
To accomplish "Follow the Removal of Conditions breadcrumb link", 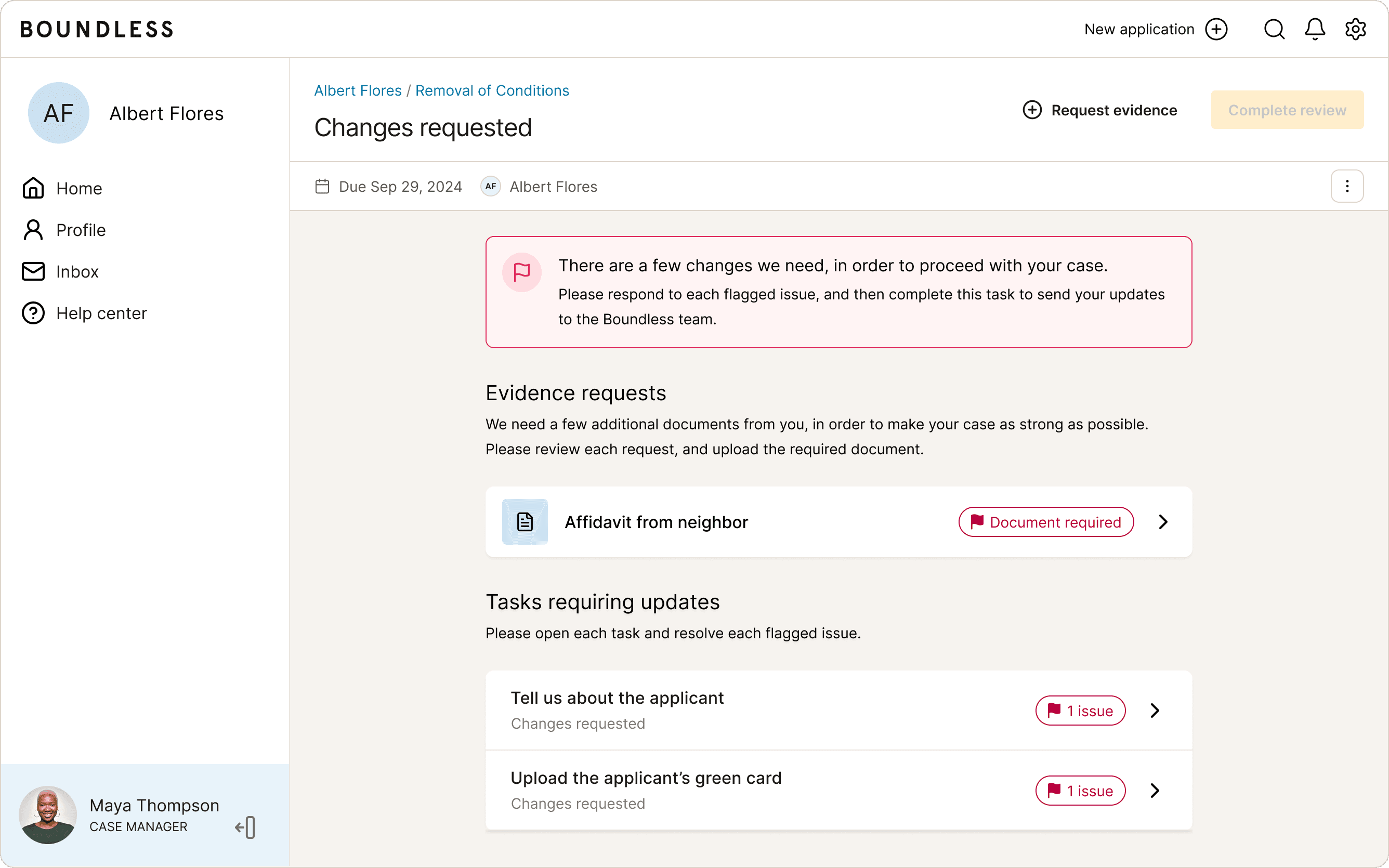I will coord(492,91).
